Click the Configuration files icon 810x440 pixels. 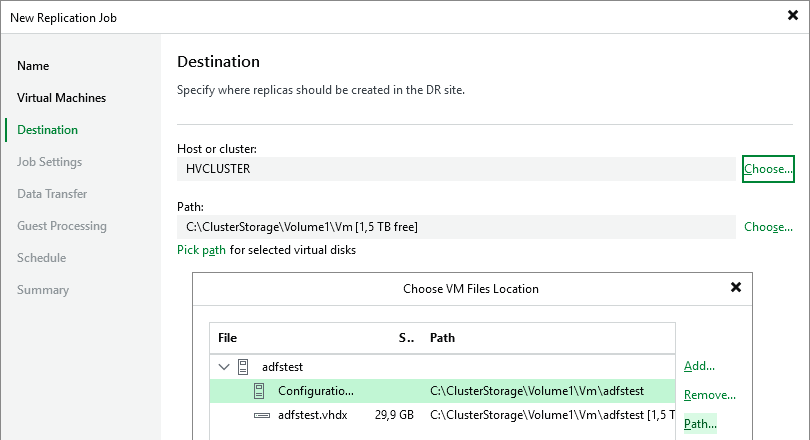259,391
